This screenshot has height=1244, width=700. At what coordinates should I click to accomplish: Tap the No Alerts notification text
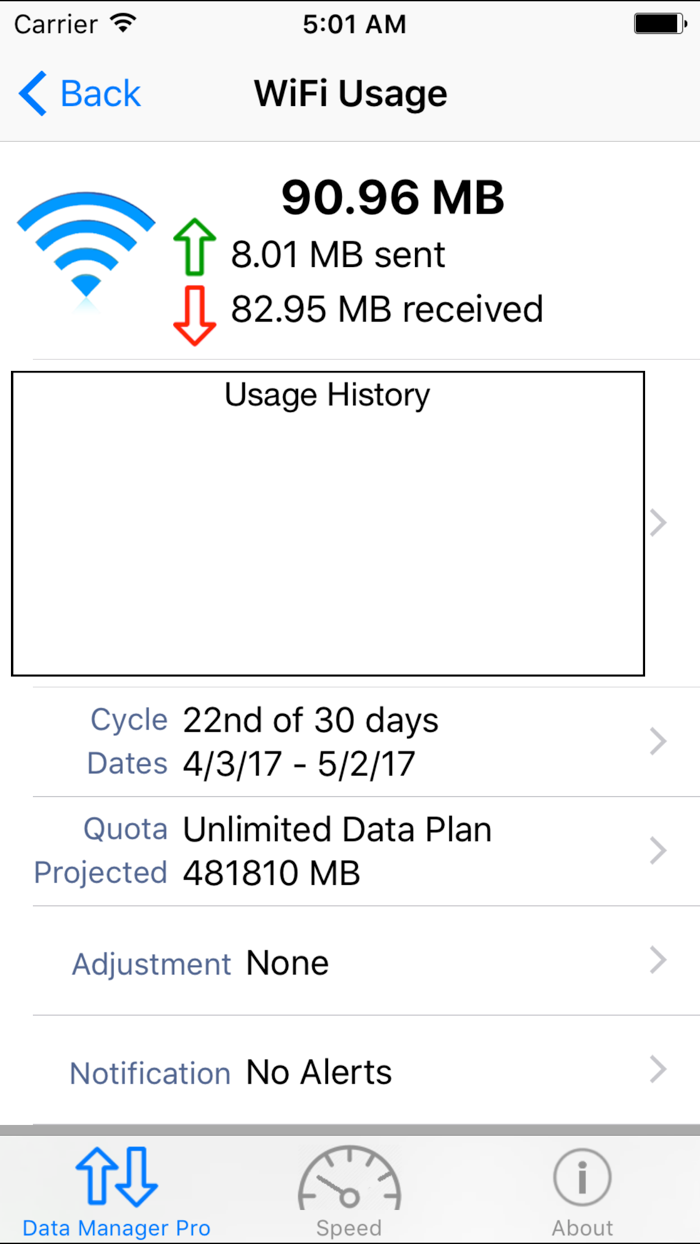pyautogui.click(x=319, y=1072)
